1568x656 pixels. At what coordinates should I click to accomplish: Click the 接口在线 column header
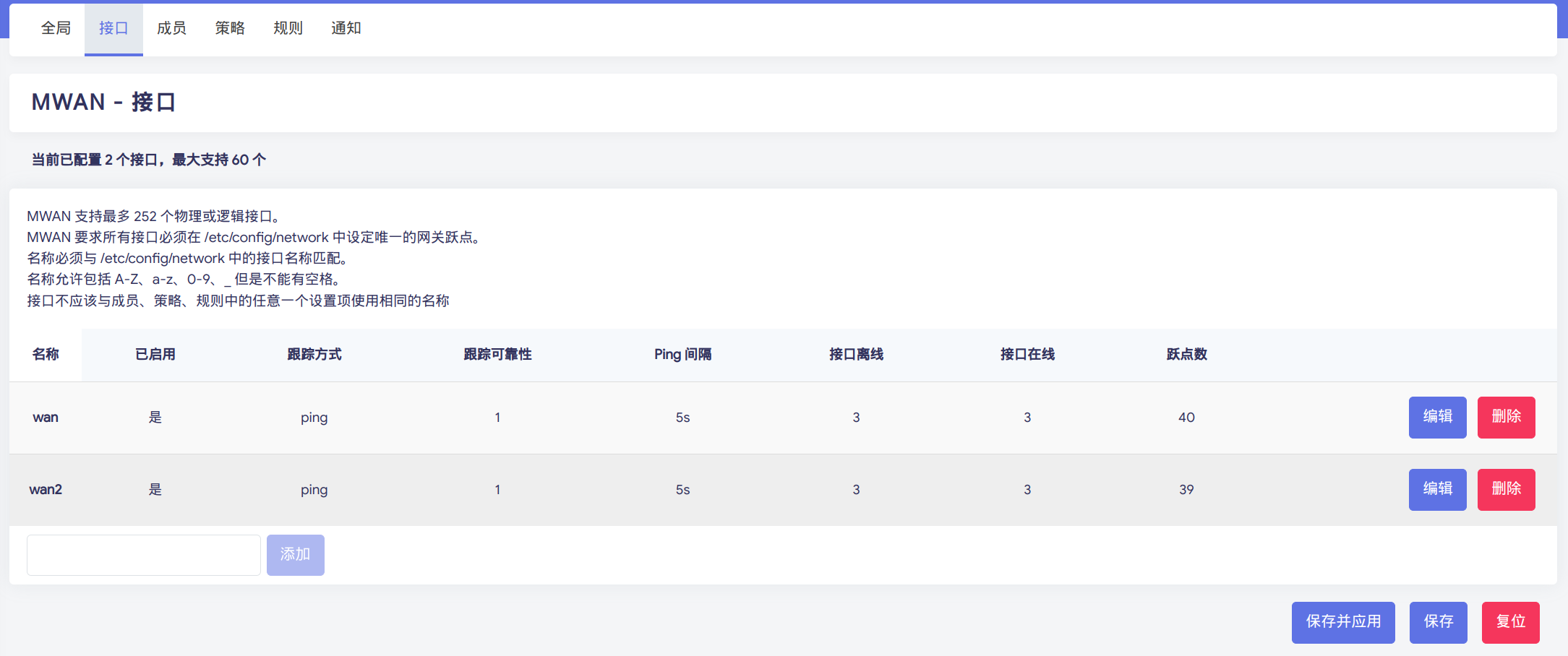1027,354
